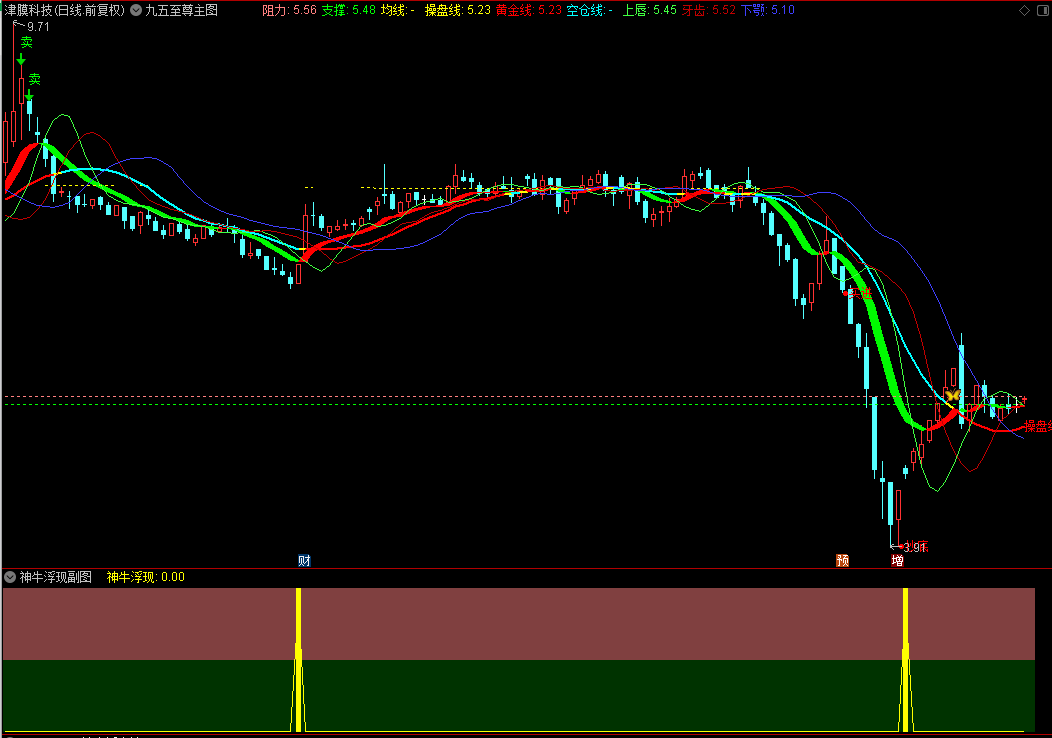1052x738 pixels.
Task: Click the 九五至尊主图 indicator name
Action: 182,10
